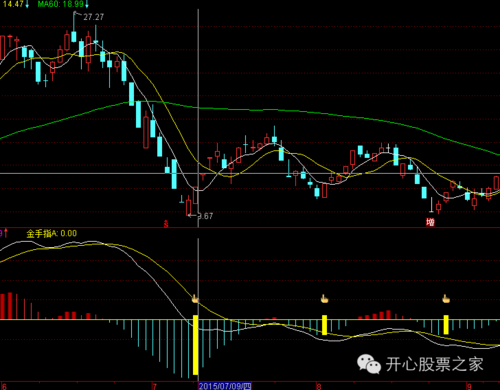Click the low price label ending in .67
Image resolution: width=500 pixels, height=390 pixels.
tap(205, 216)
